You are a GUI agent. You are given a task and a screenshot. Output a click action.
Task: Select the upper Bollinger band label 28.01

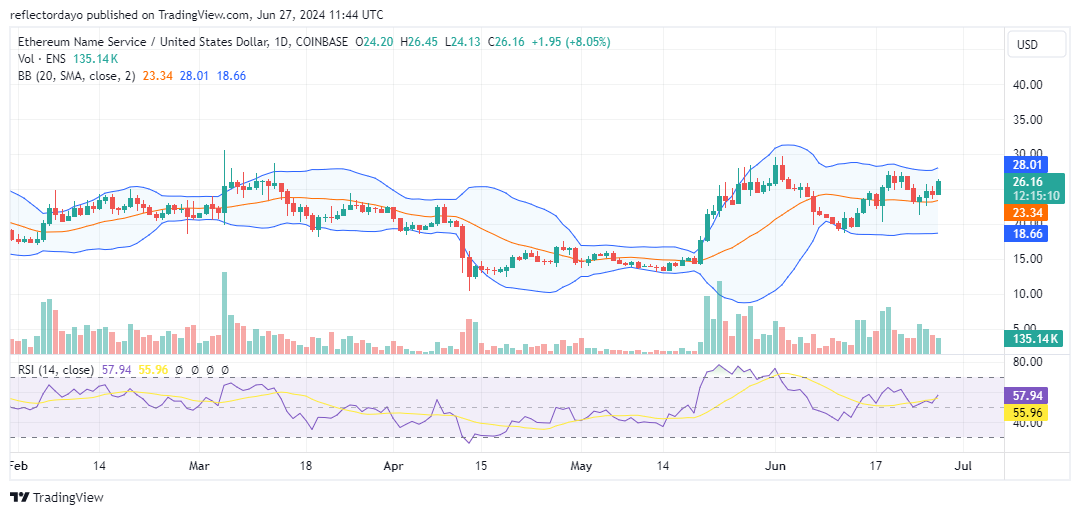tap(1026, 165)
